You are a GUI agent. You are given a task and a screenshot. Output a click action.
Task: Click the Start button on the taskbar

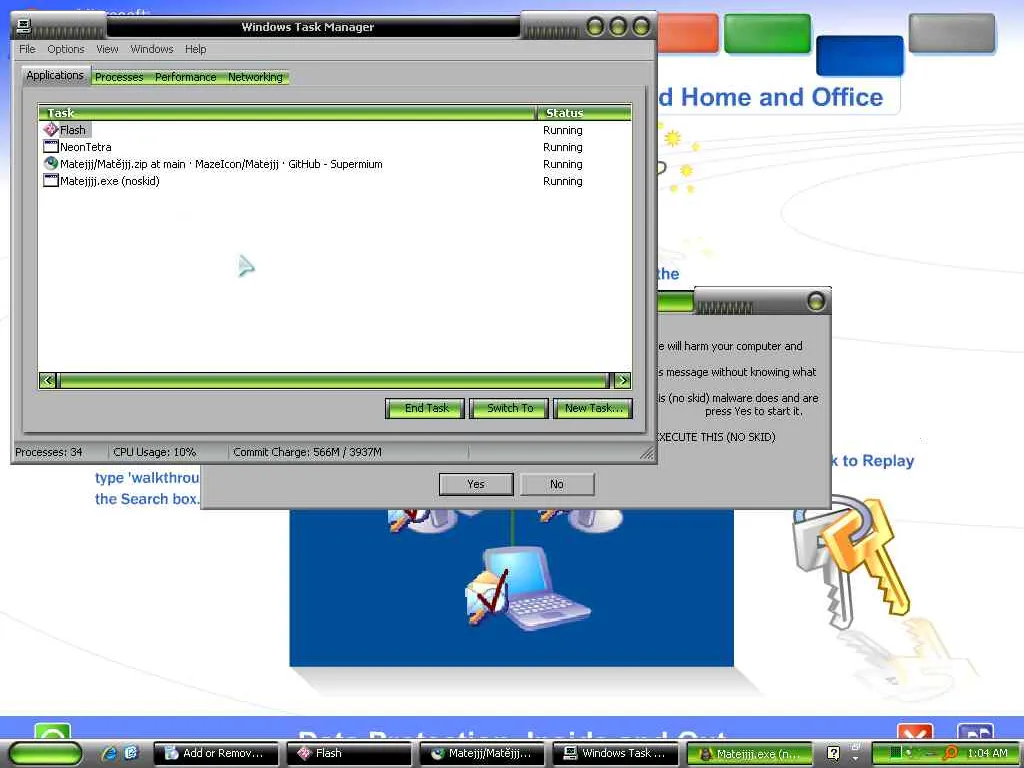[x=45, y=754]
